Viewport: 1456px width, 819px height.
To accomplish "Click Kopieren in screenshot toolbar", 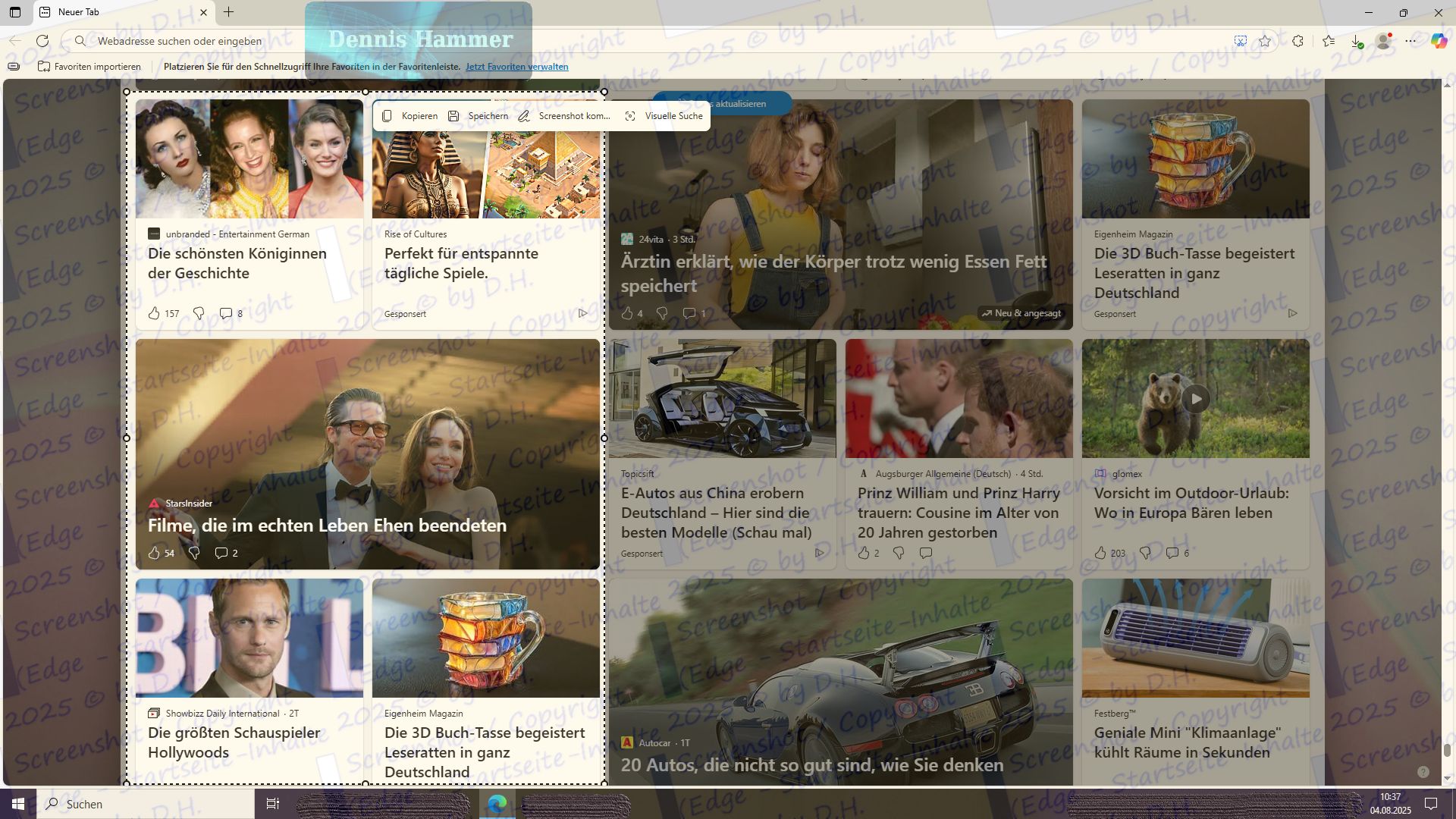I will 410,116.
